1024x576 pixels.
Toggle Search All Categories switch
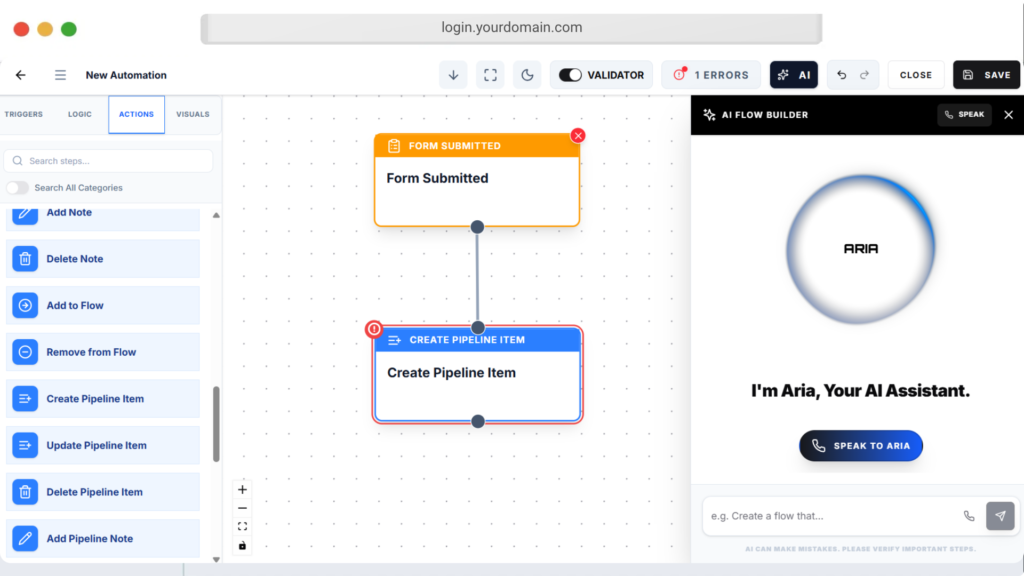(17, 188)
